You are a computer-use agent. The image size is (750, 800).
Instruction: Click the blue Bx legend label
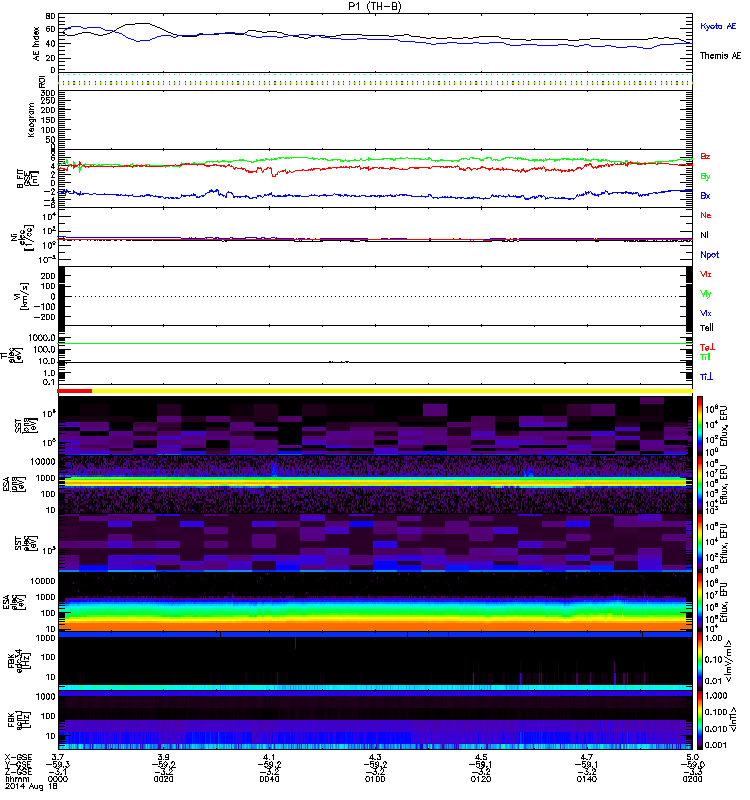click(x=705, y=196)
